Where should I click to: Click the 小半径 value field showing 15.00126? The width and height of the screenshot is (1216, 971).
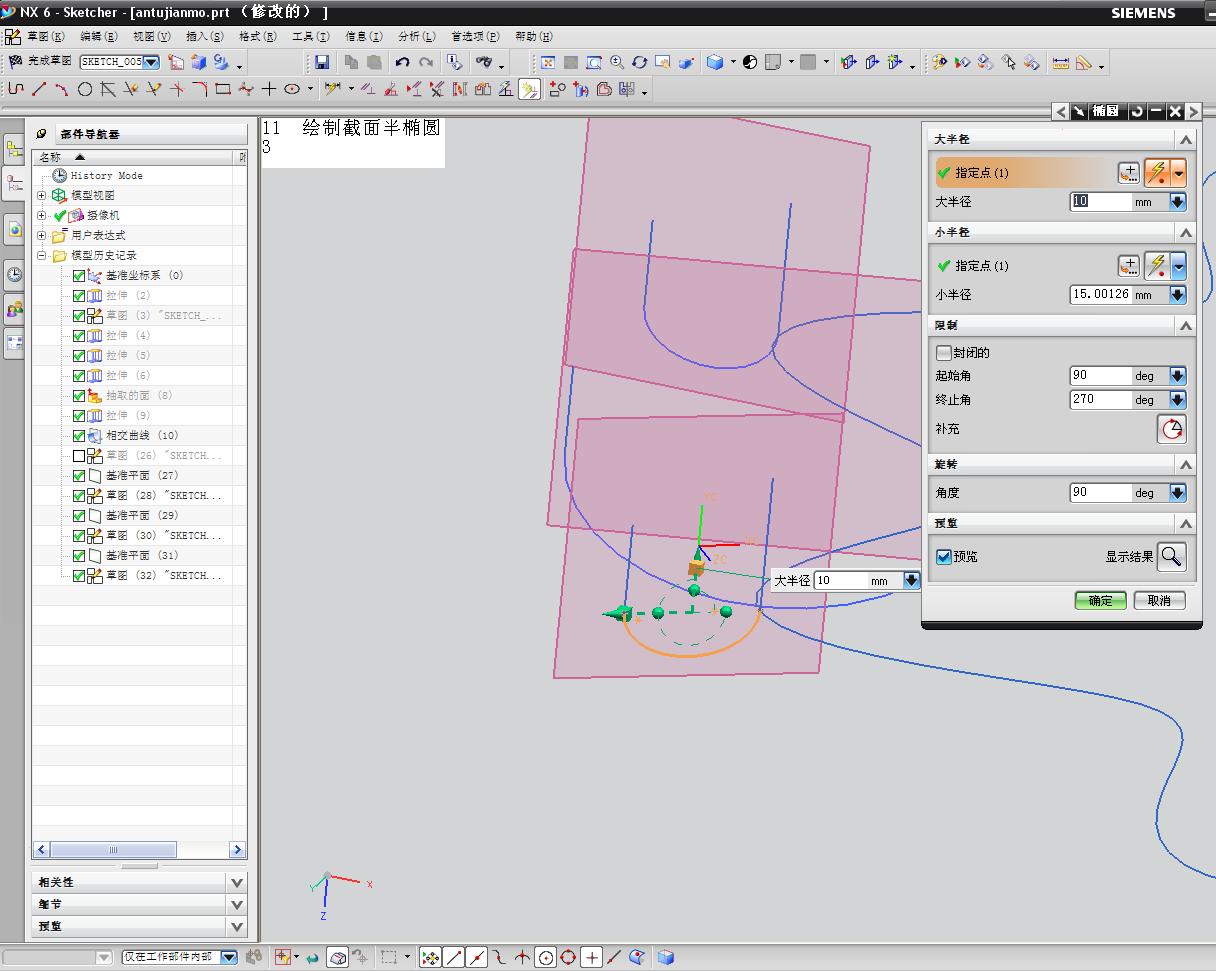(x=1101, y=295)
